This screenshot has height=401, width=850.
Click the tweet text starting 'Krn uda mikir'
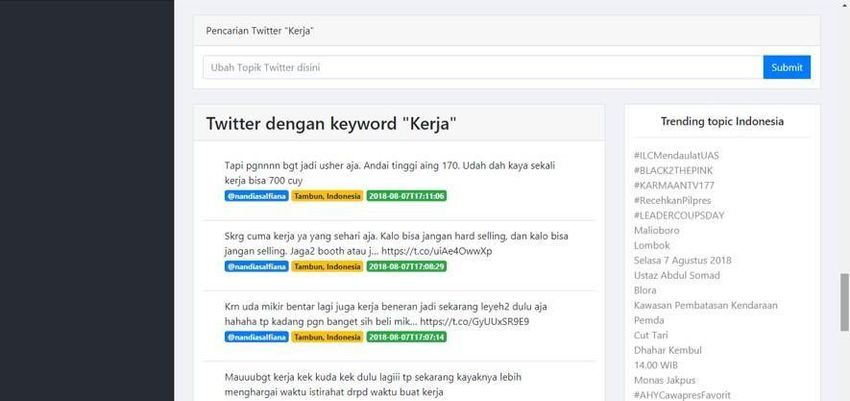[385, 314]
